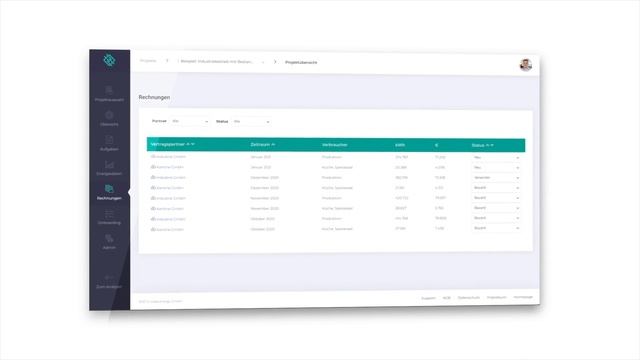The image size is (640, 360).
Task: Open status dropdown for Industrie GmbH November 2020
Action: pyautogui.click(x=496, y=198)
